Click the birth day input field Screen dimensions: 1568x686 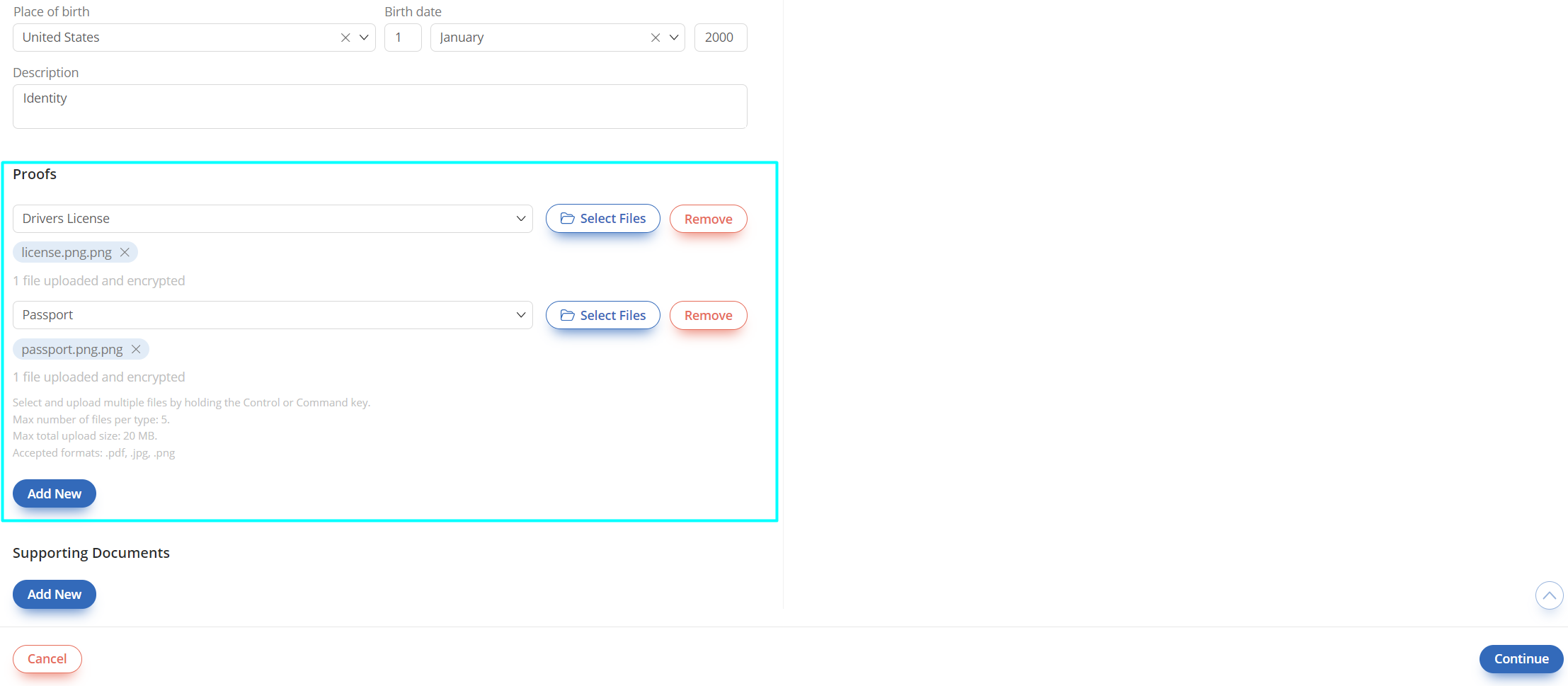point(403,38)
